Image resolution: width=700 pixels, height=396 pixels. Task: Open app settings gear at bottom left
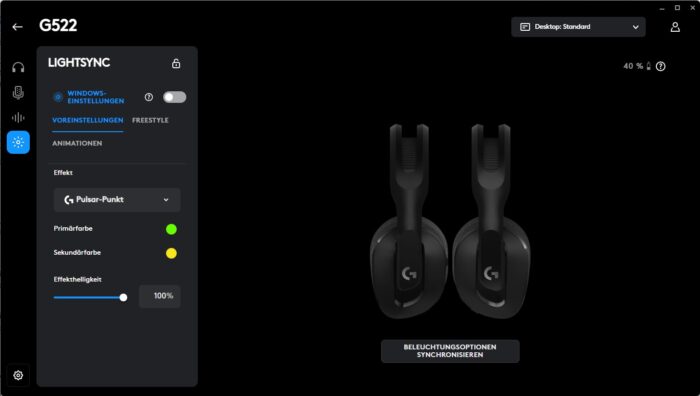click(x=18, y=375)
